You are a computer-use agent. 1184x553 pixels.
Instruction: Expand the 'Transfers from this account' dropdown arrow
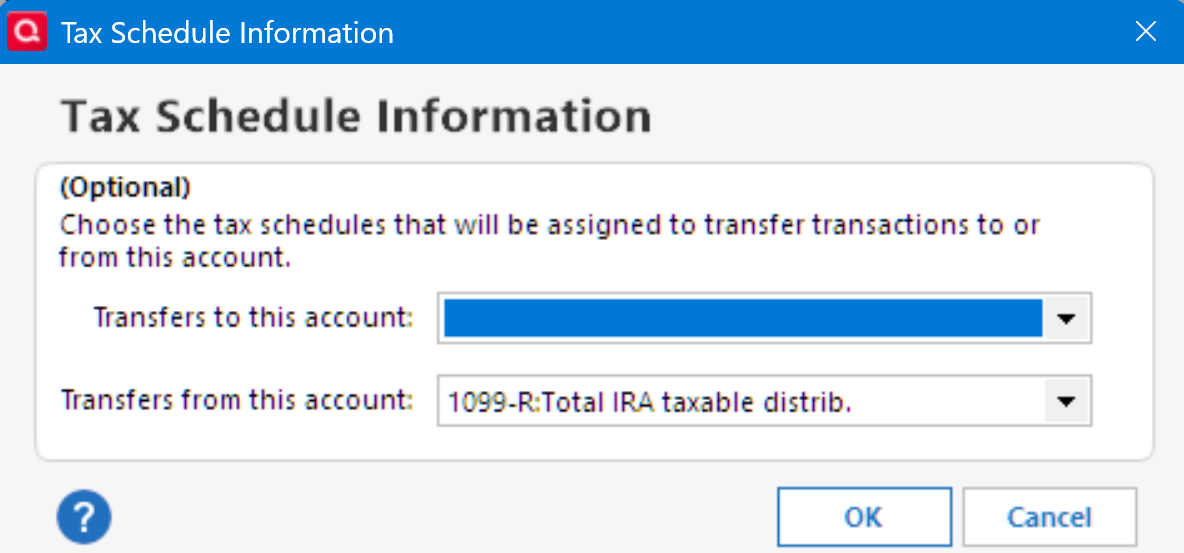[1067, 402]
